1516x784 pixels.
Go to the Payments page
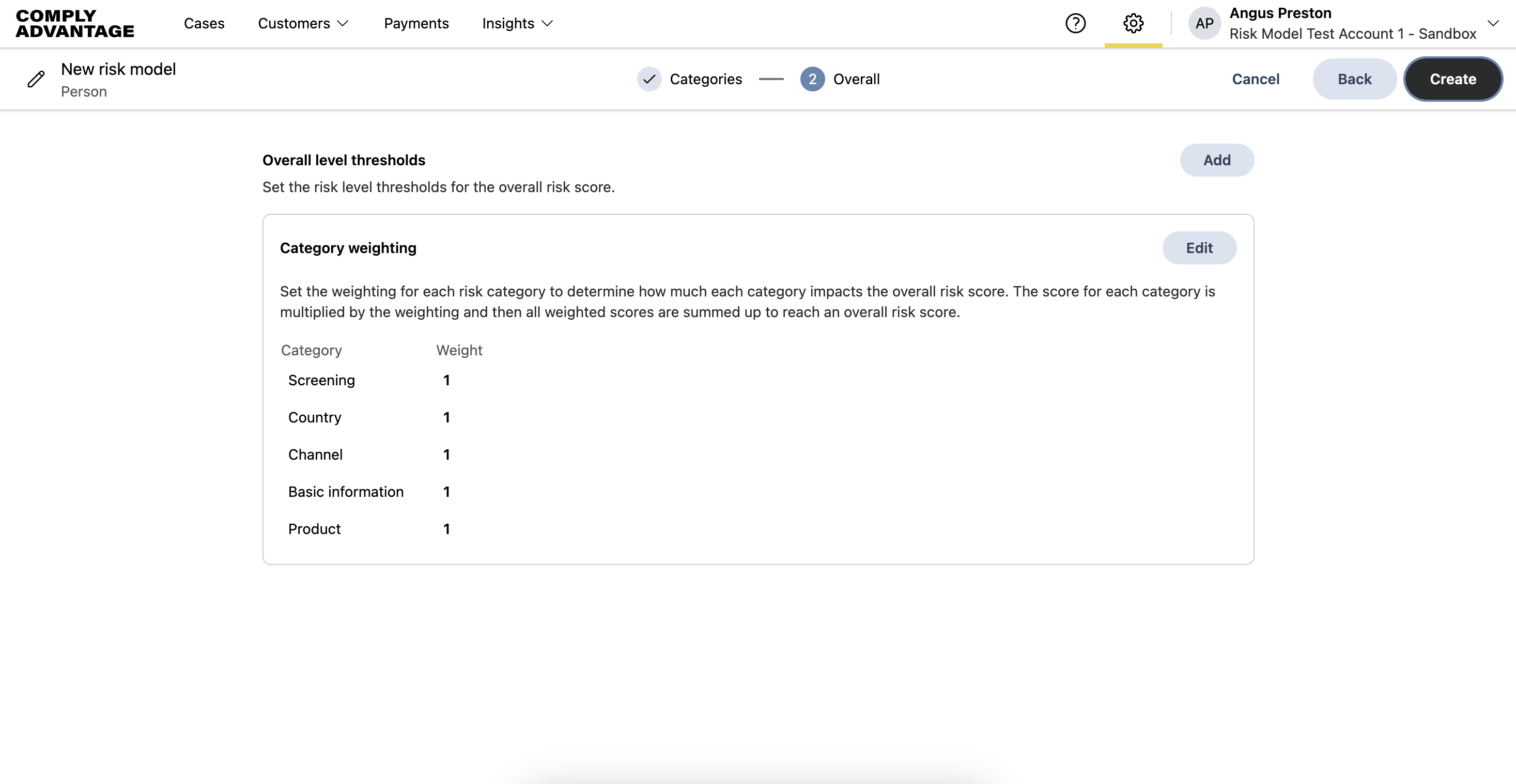coord(416,24)
